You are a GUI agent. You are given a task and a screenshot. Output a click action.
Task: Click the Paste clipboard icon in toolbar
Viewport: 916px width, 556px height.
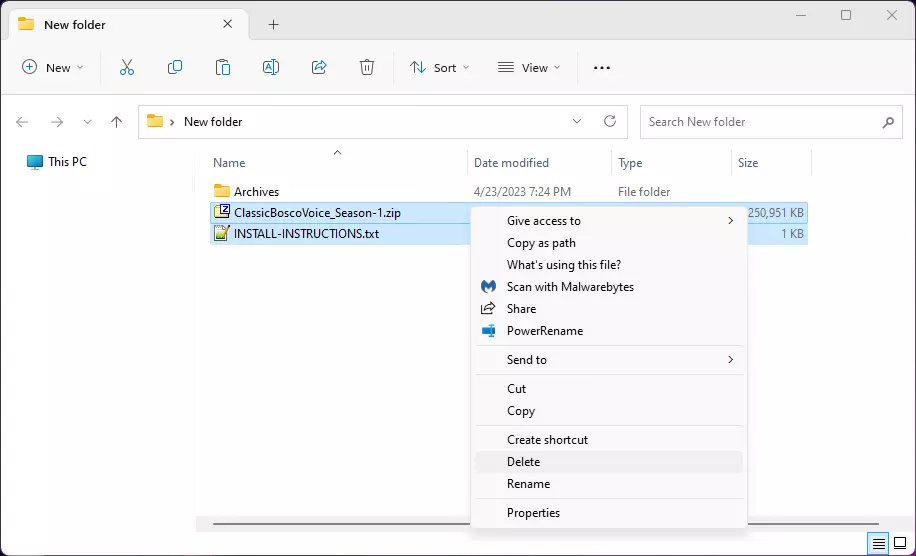(223, 67)
